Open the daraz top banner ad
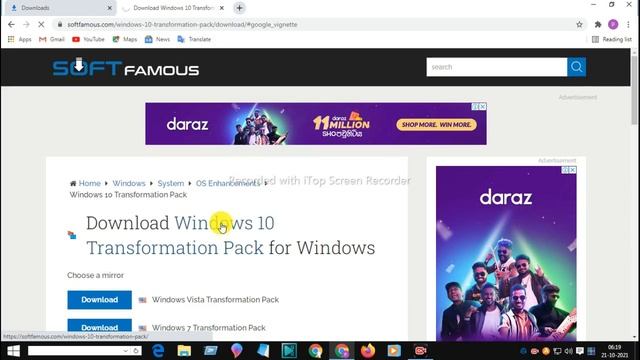This screenshot has width=640, height=360. coord(316,124)
